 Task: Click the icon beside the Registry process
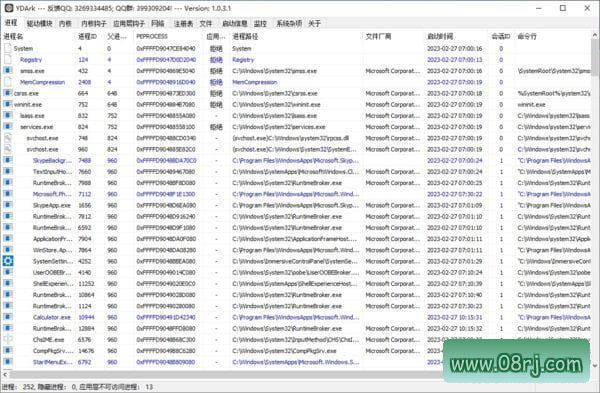click(x=8, y=59)
